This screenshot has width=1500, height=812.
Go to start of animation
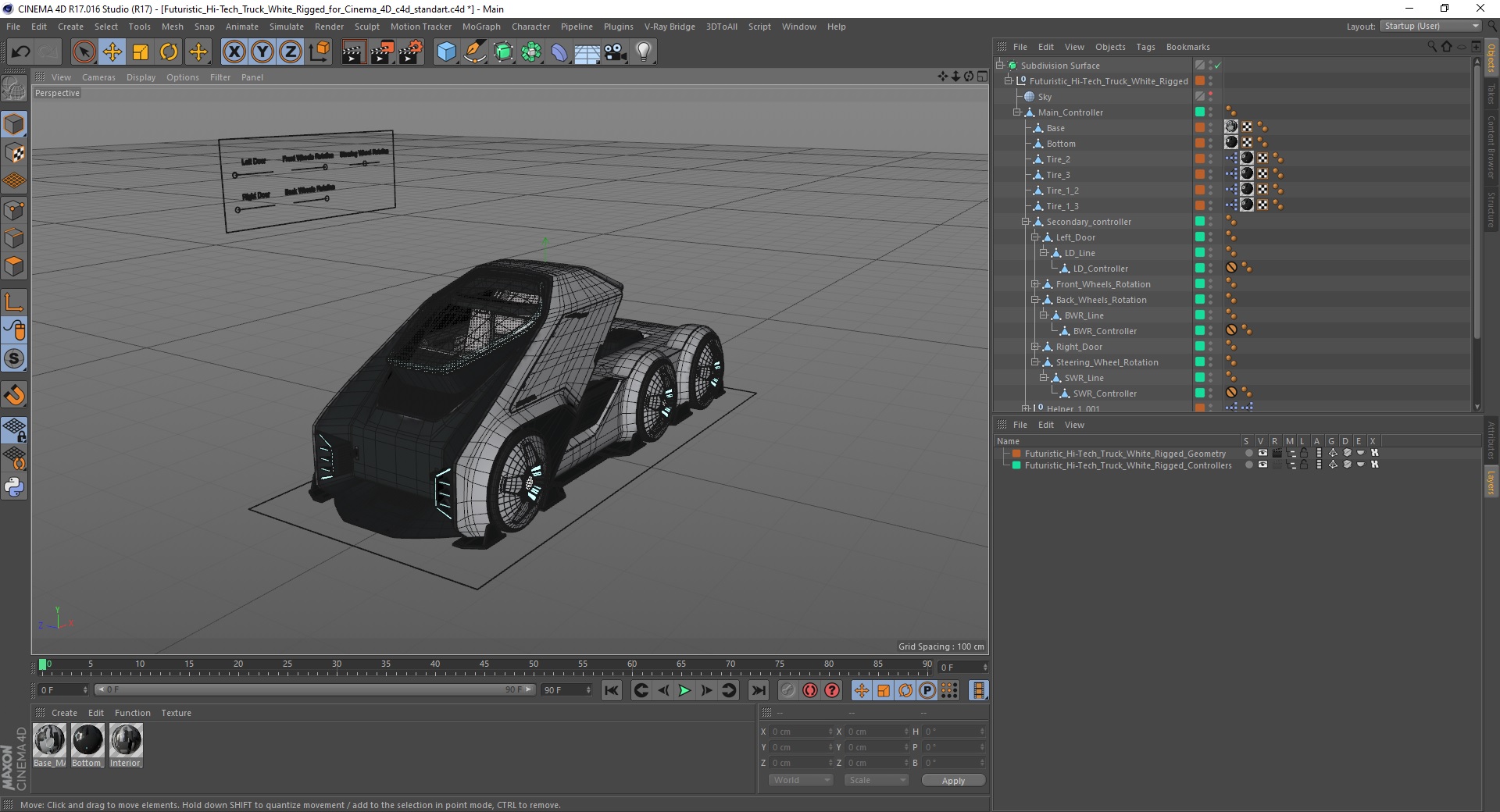point(612,690)
